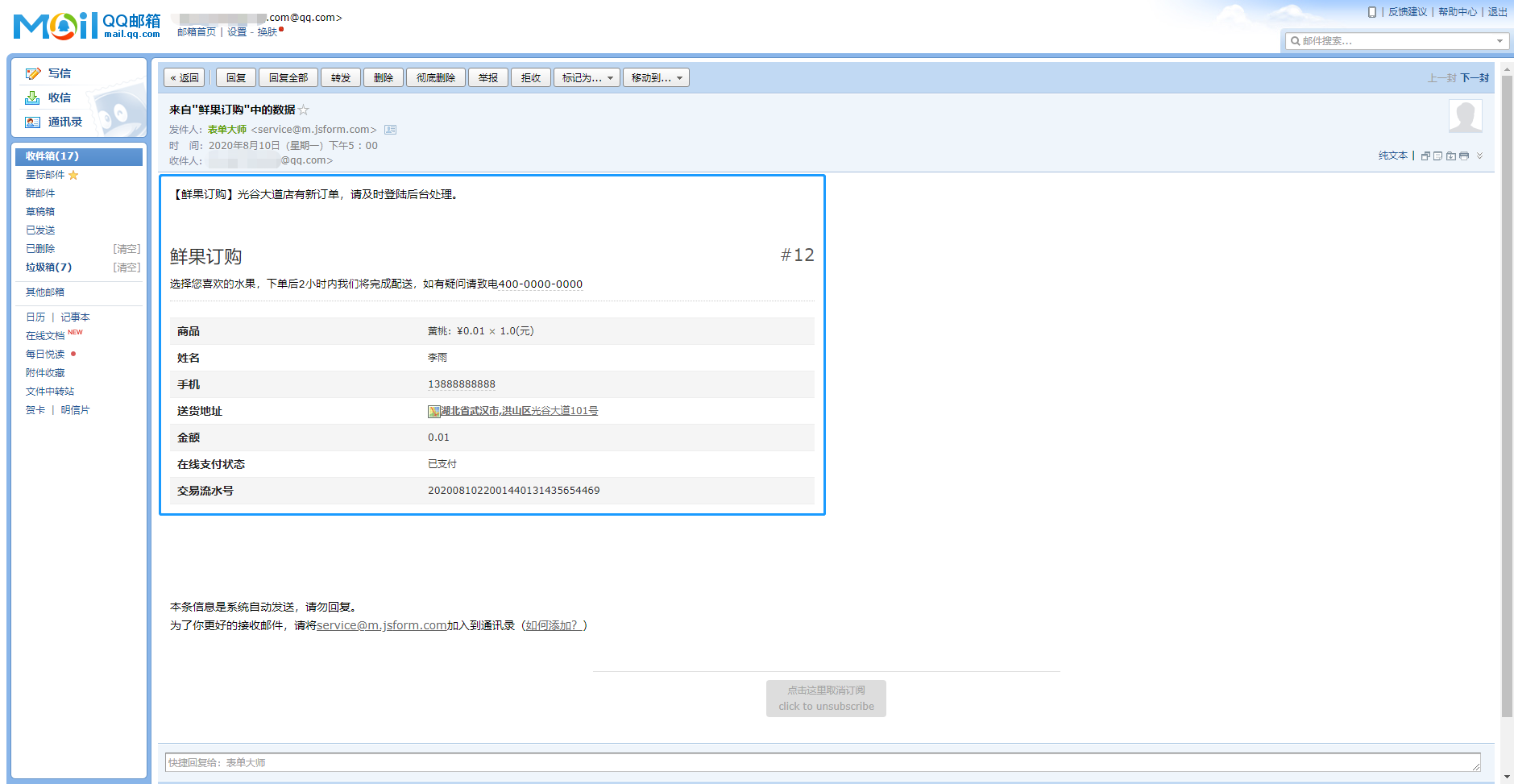Viewport: 1514px width, 784px height.
Task: Star this email subject
Action: click(x=304, y=110)
